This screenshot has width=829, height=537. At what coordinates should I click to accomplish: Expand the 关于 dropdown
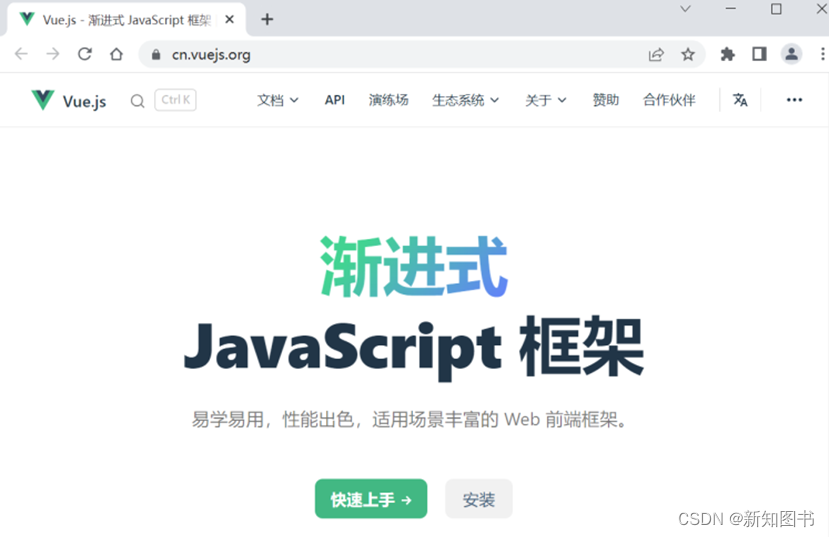click(x=546, y=100)
